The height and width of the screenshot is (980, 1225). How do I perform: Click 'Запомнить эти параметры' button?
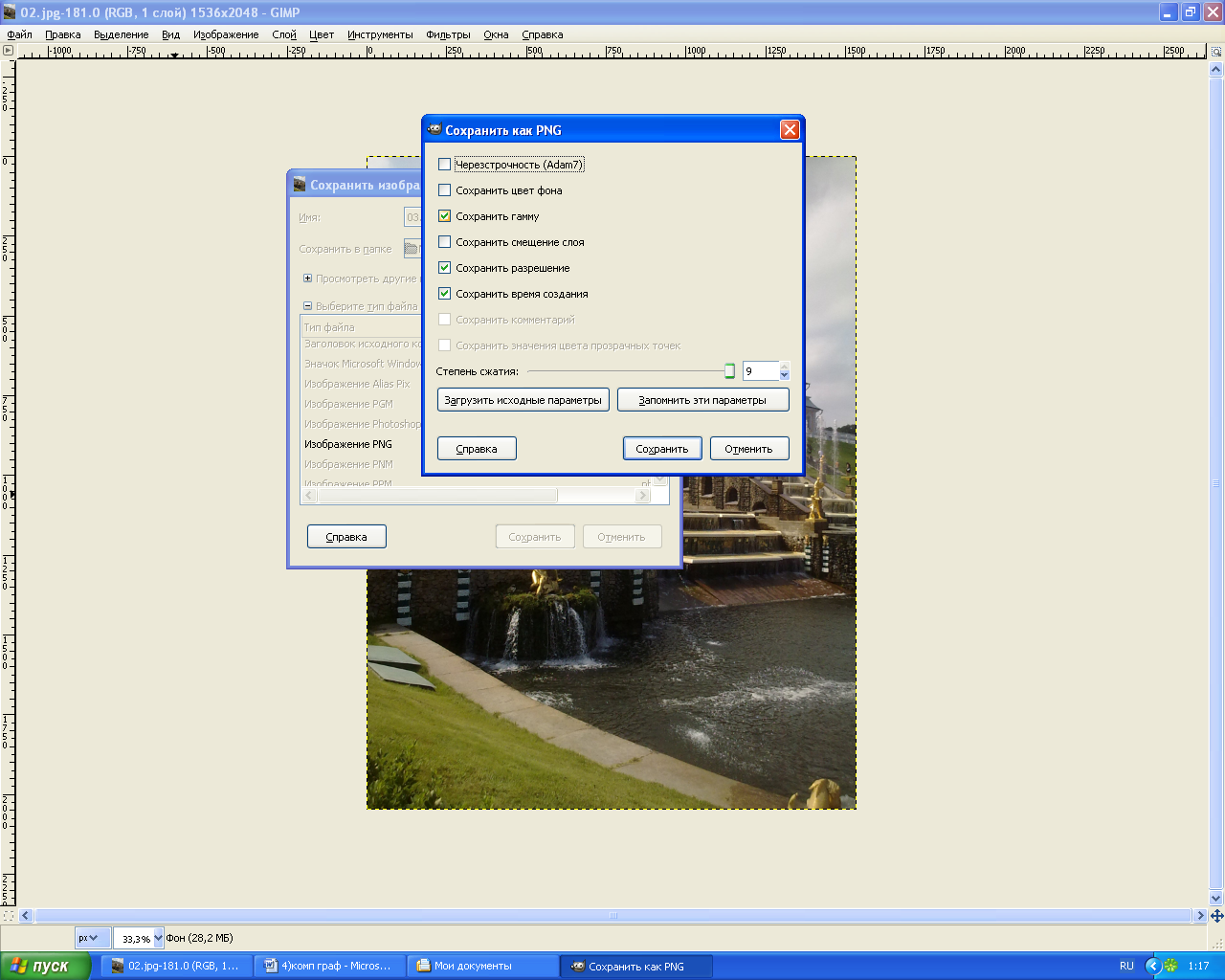(702, 400)
